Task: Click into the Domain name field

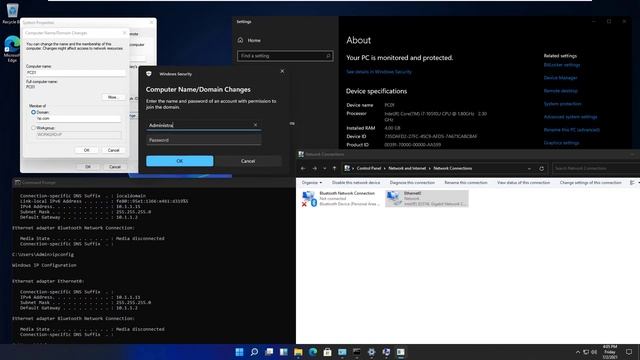Action: pyautogui.click(x=78, y=118)
